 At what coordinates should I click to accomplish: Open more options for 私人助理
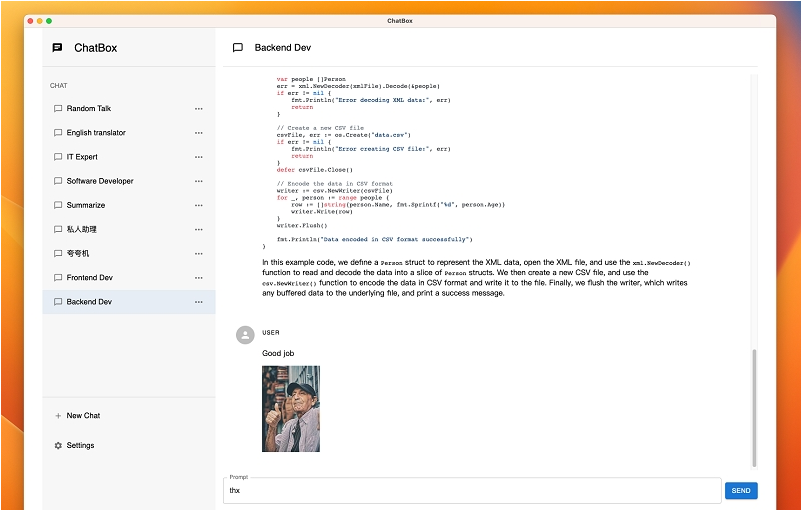click(x=198, y=229)
